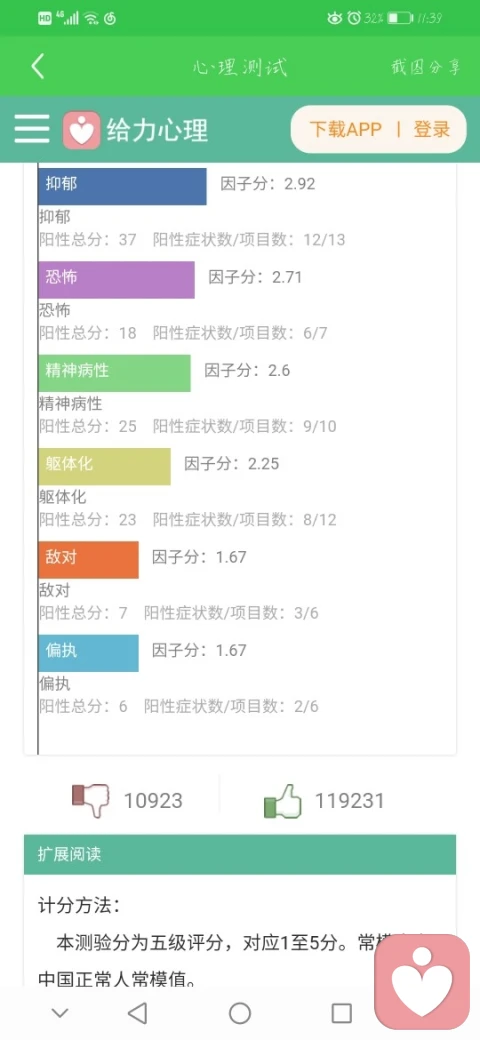Collapse the keyboard chevron in navigation bar
Image resolution: width=480 pixels, height=1040 pixels.
coord(60,1013)
